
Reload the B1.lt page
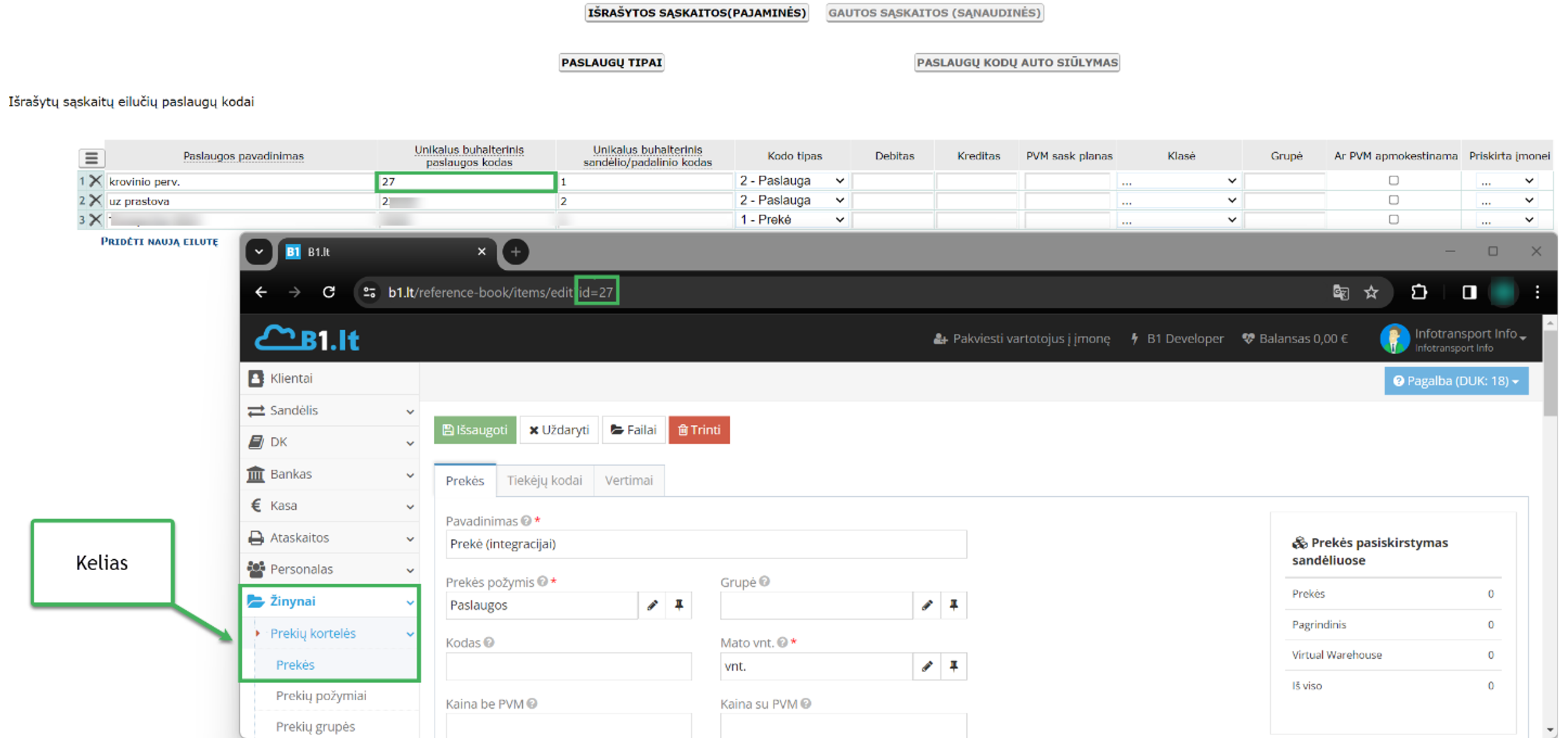pos(329,294)
